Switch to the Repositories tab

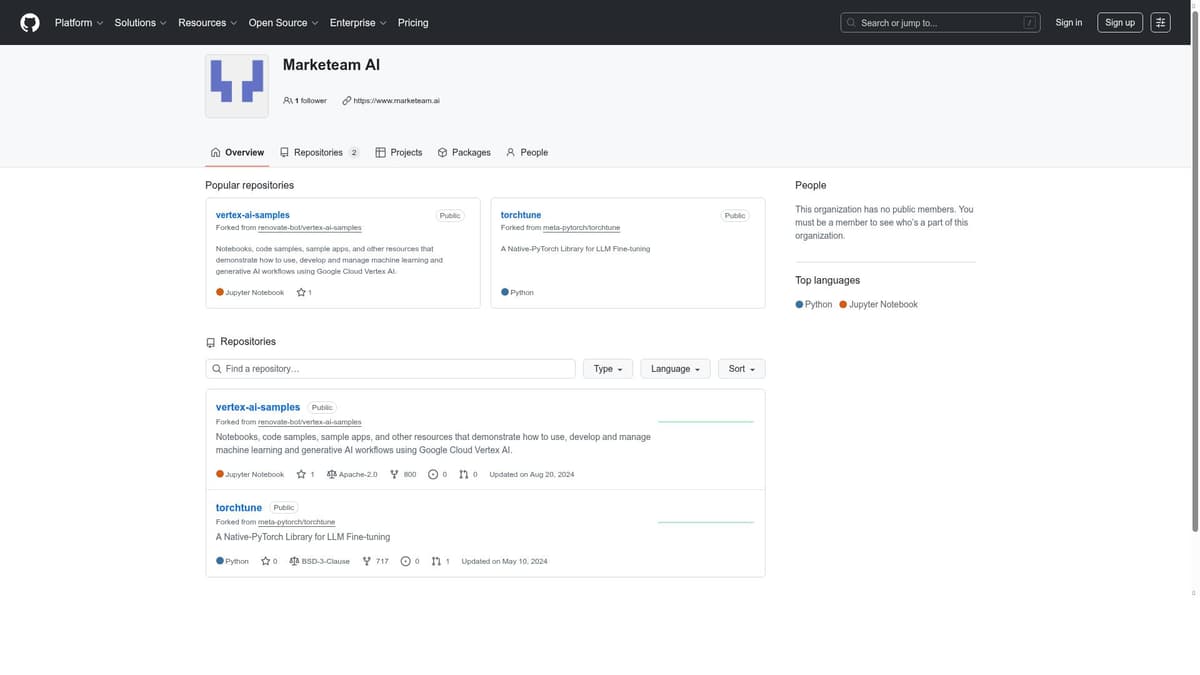(319, 152)
